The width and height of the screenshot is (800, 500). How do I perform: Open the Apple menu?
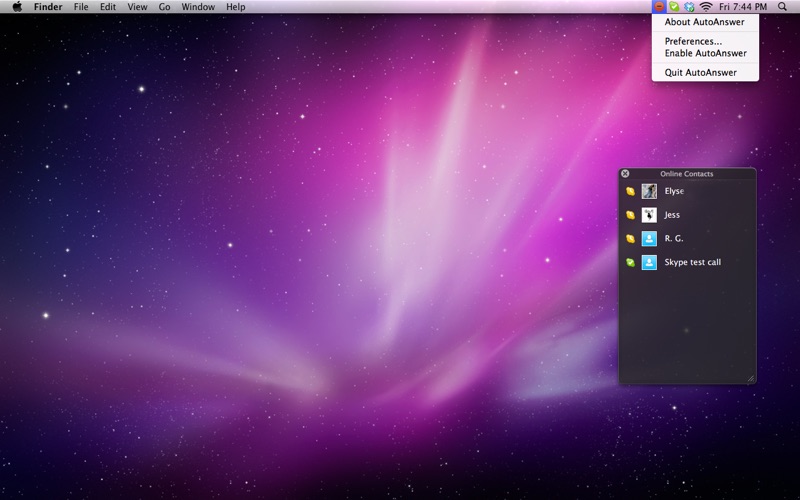(17, 7)
